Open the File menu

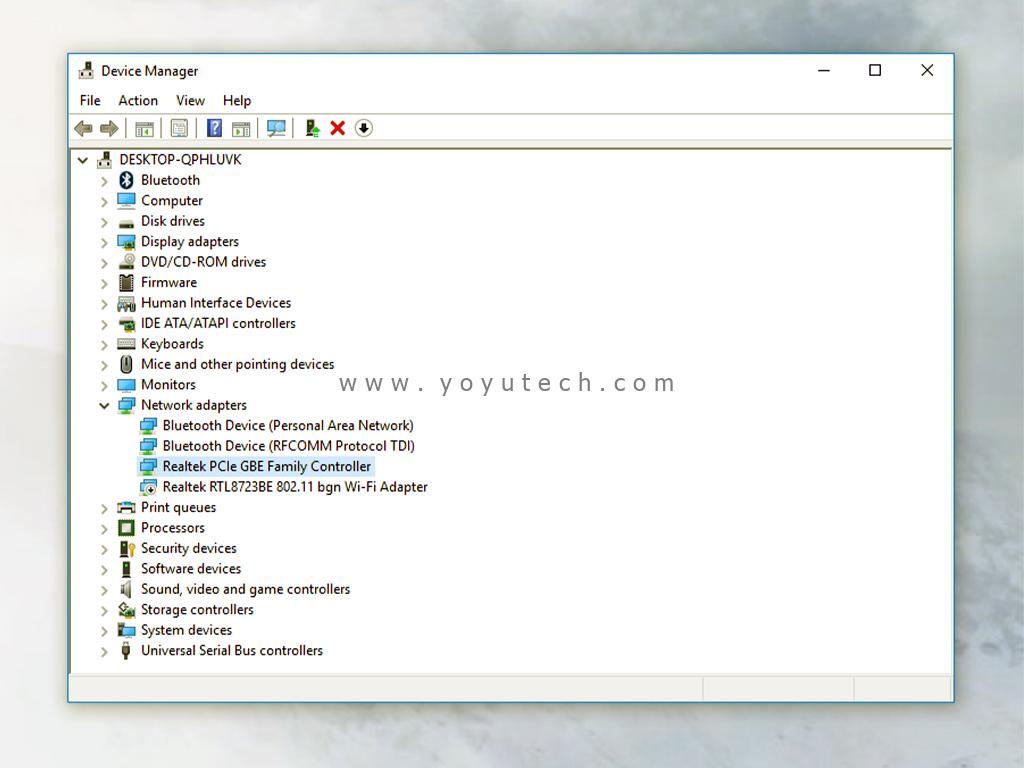(x=90, y=101)
